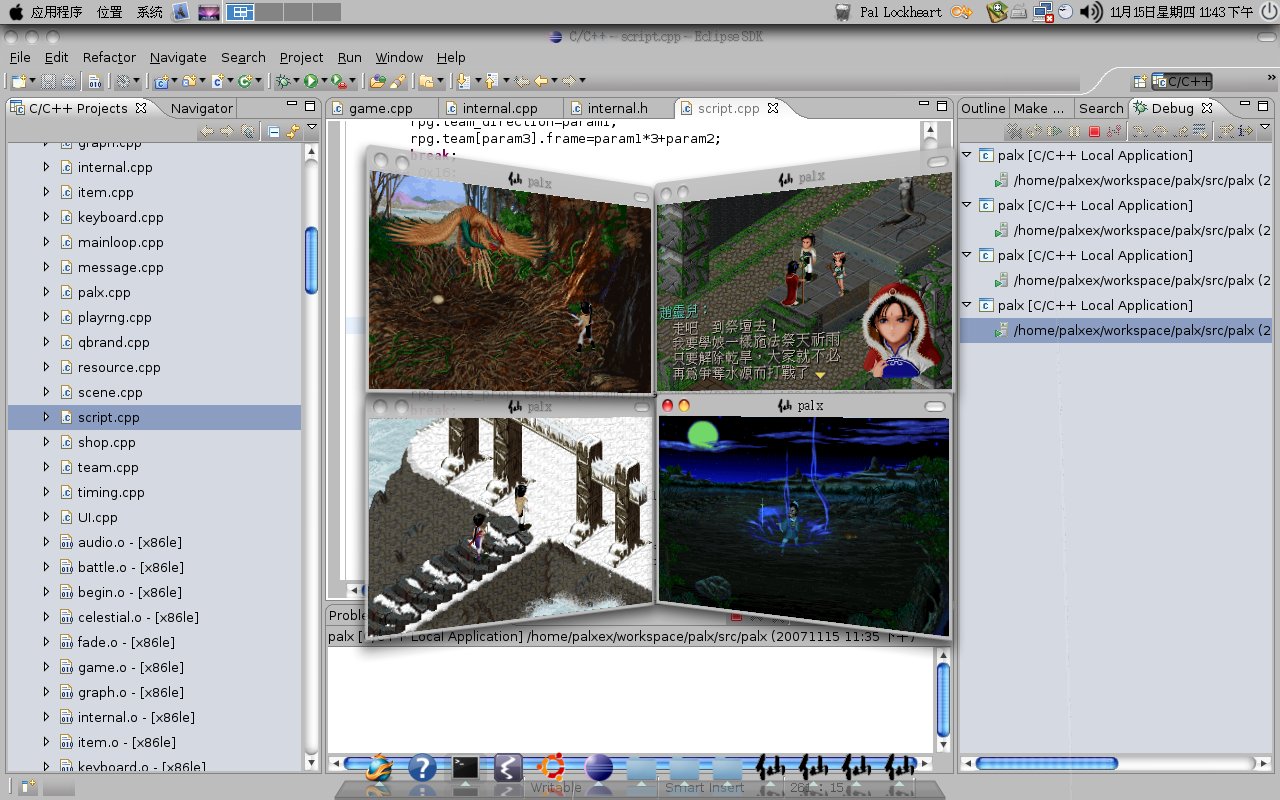Click the C/C++ perspective button
The width and height of the screenshot is (1280, 800).
point(1183,81)
